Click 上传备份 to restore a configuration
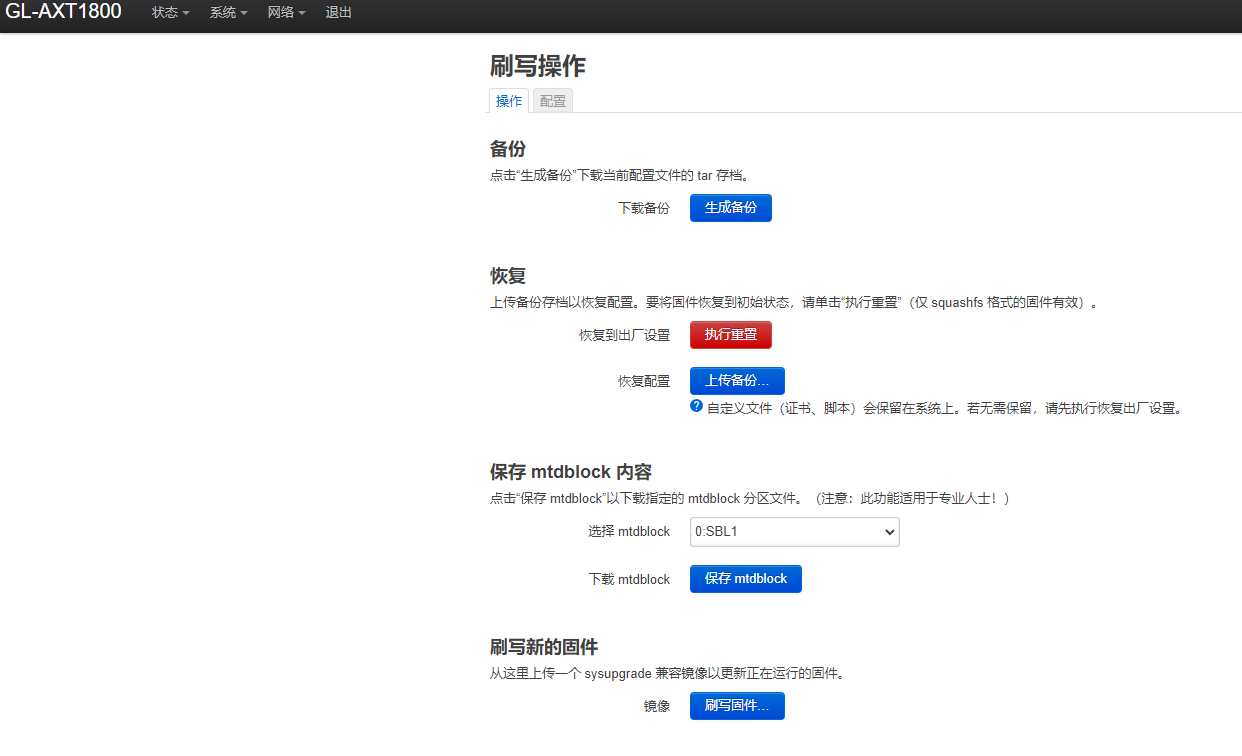Image resolution: width=1242 pixels, height=756 pixels. pos(736,380)
